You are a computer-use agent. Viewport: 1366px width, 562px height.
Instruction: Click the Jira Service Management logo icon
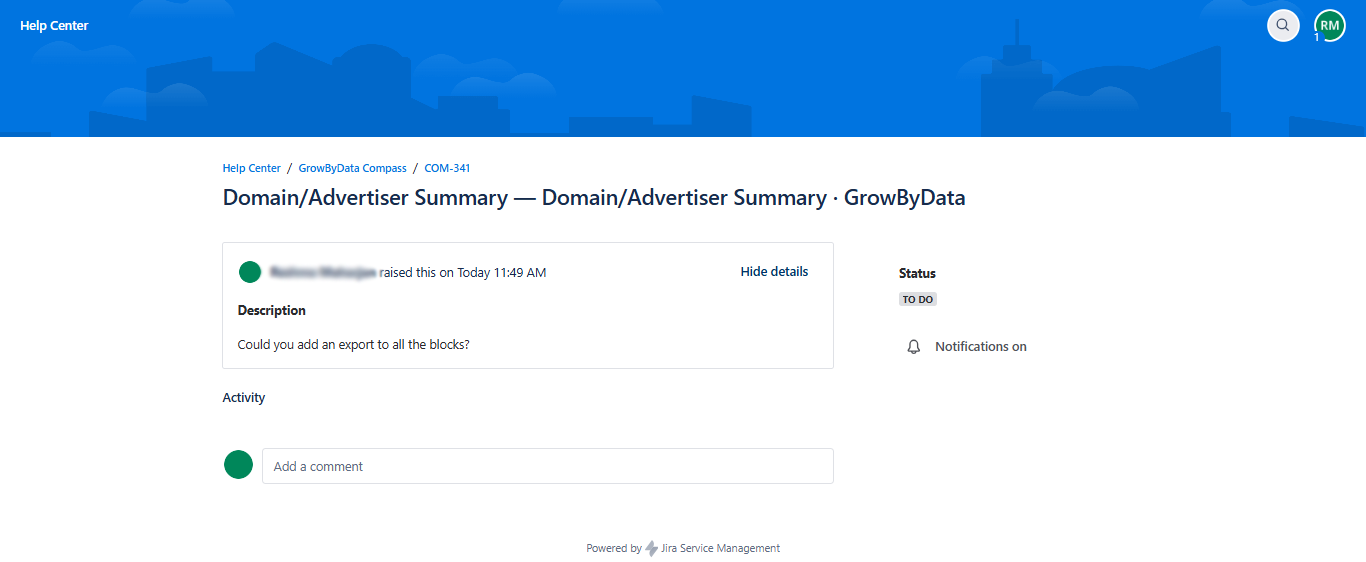pyautogui.click(x=652, y=548)
